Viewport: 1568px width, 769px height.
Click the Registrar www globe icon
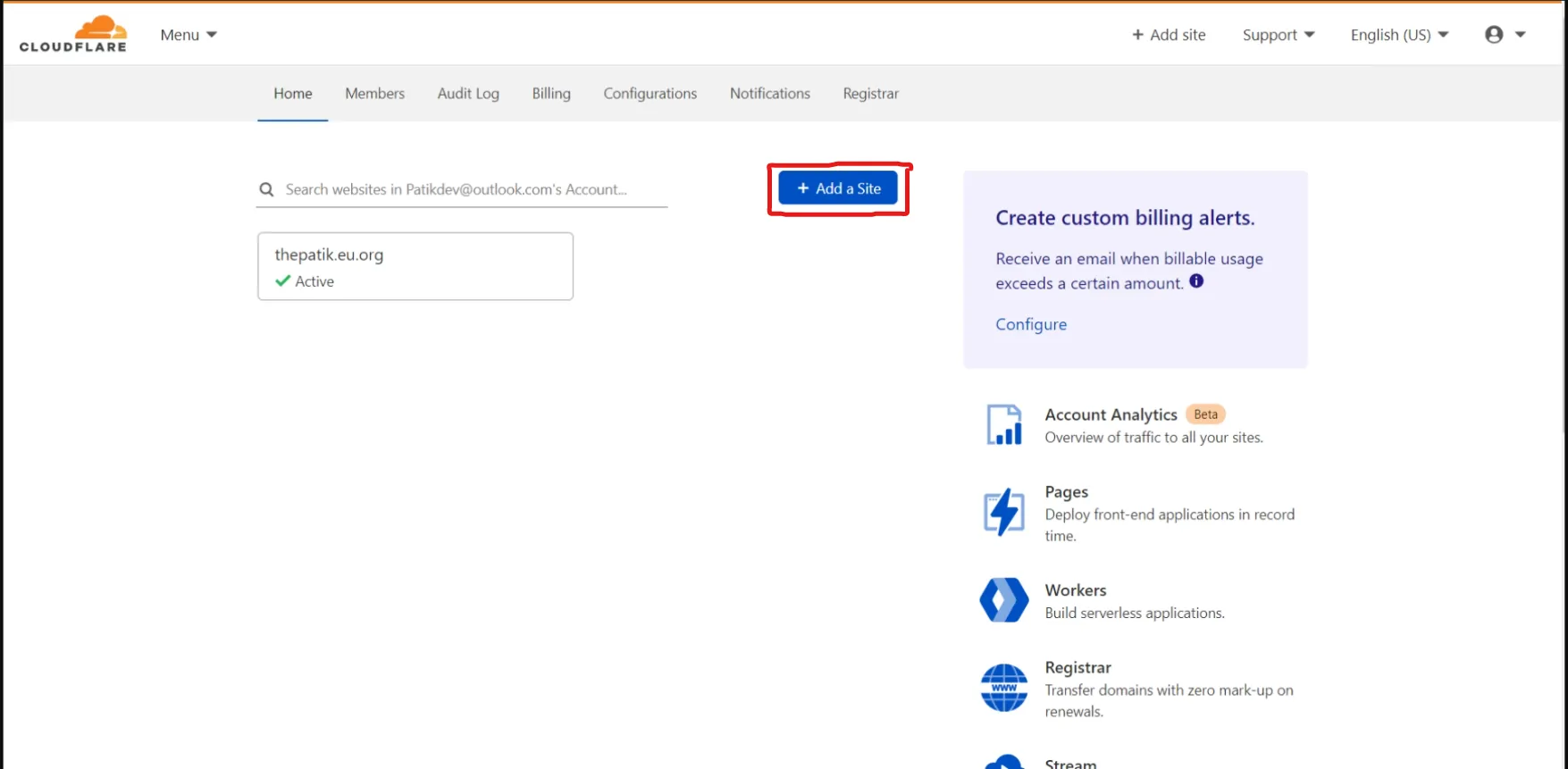[1004, 688]
